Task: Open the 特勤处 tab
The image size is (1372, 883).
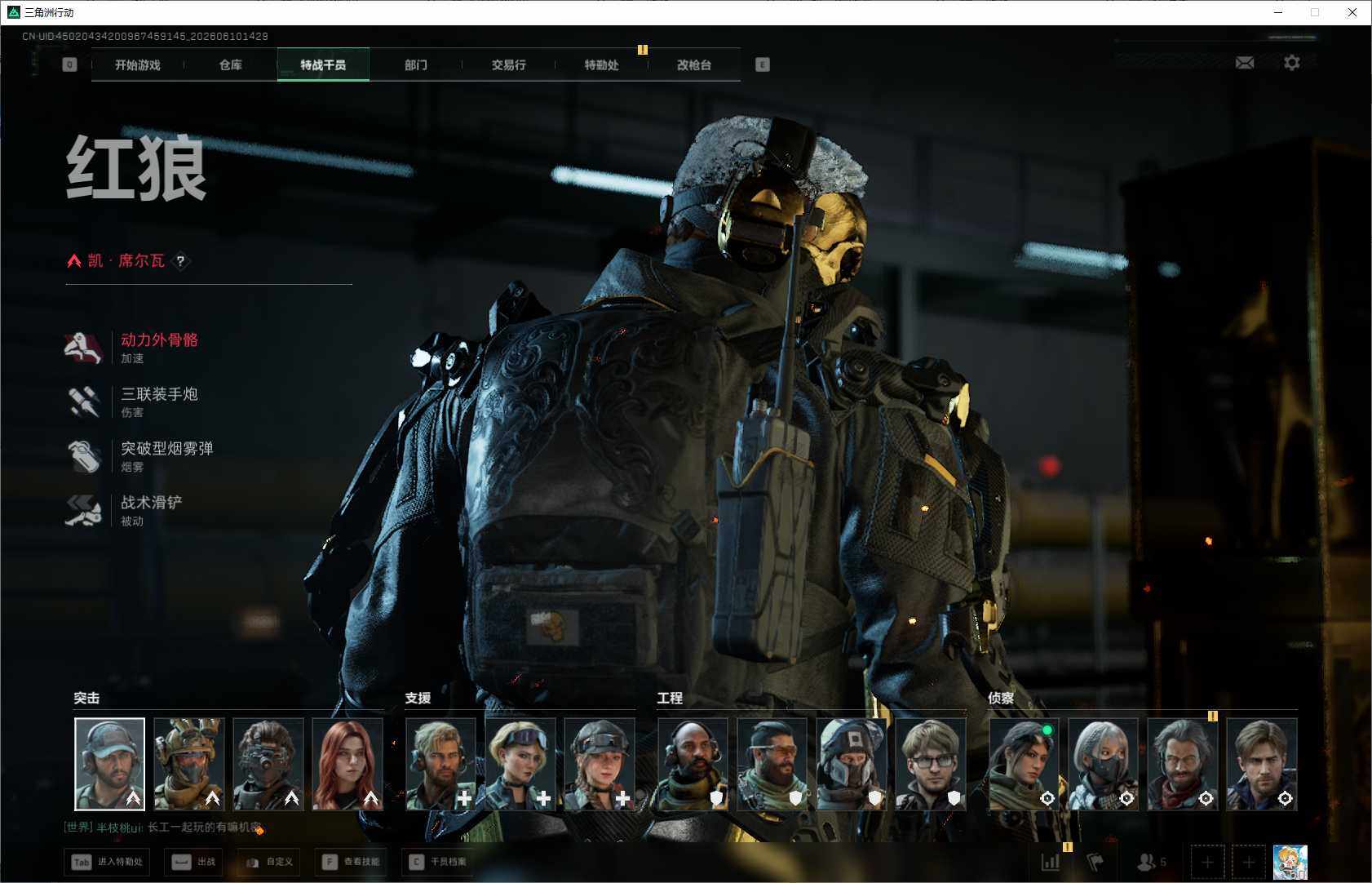Action: click(601, 64)
